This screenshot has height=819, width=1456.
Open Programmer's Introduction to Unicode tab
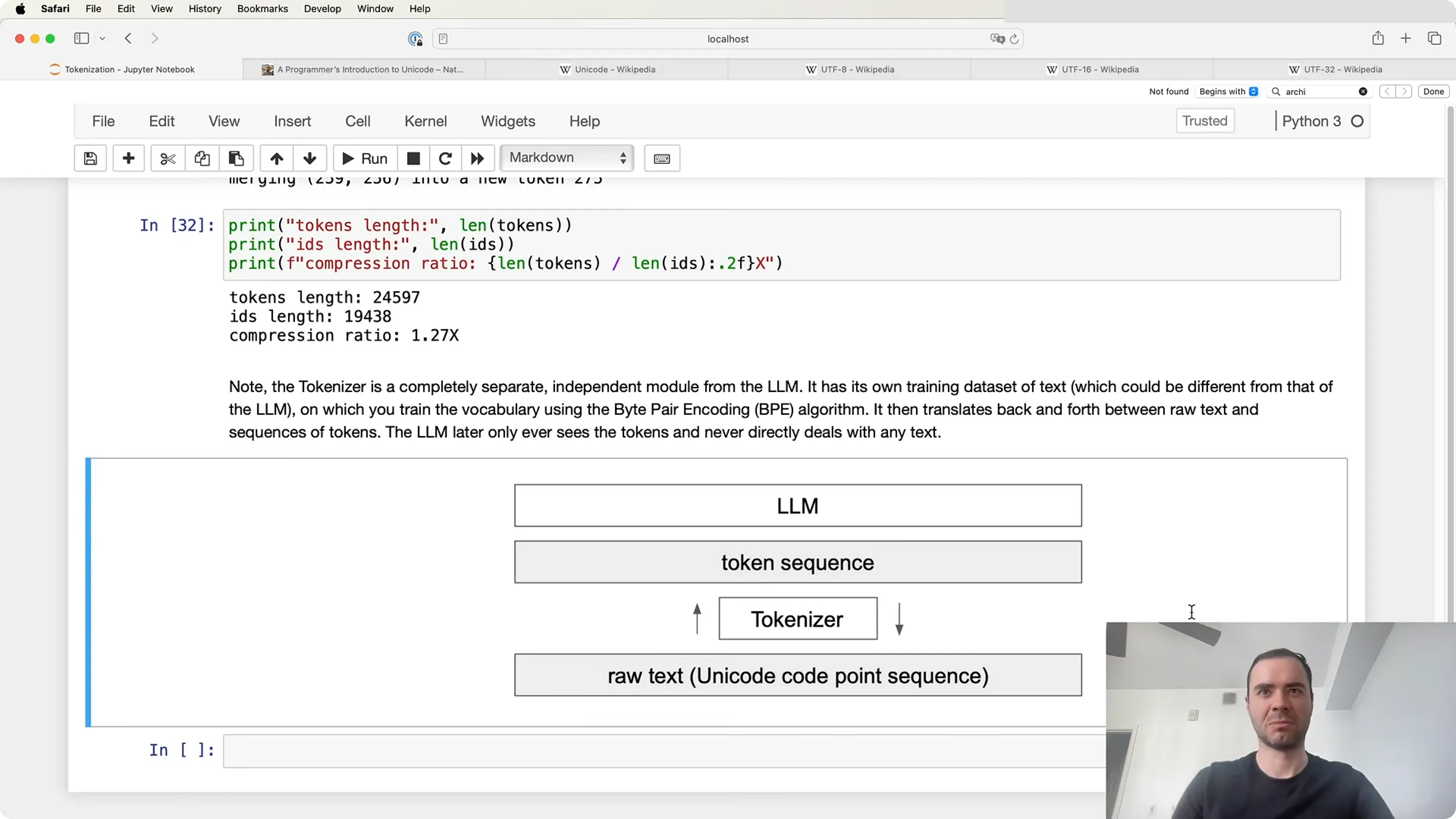364,69
